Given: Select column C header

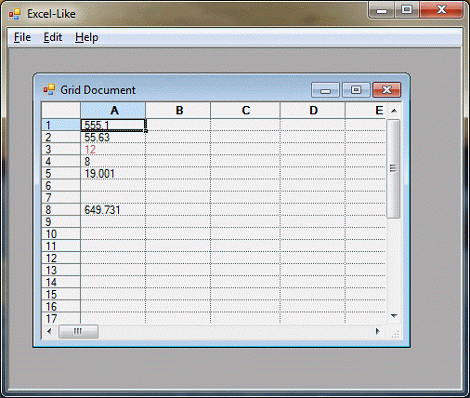Looking at the screenshot, I should point(246,110).
